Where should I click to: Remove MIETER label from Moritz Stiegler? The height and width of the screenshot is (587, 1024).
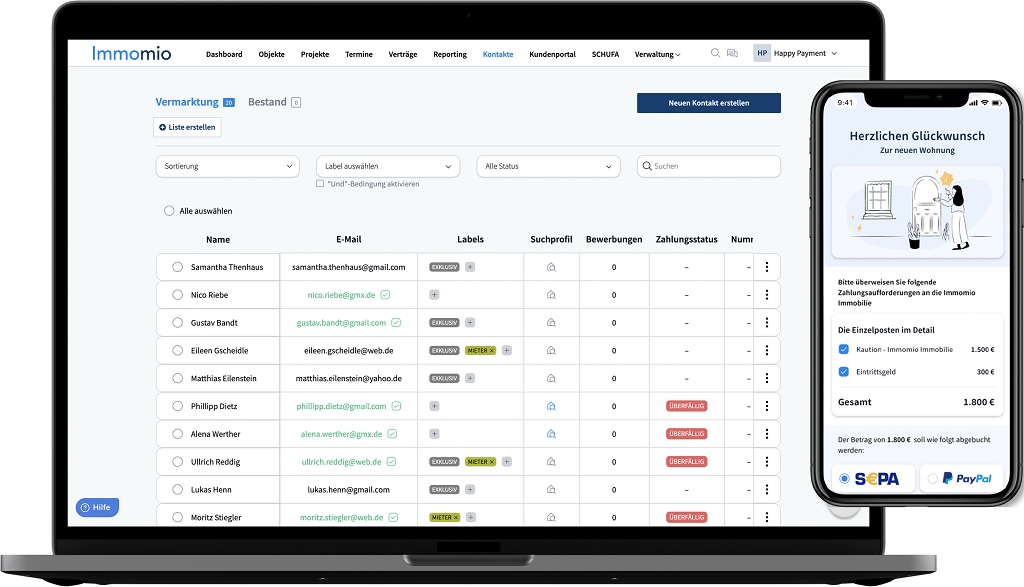point(456,517)
